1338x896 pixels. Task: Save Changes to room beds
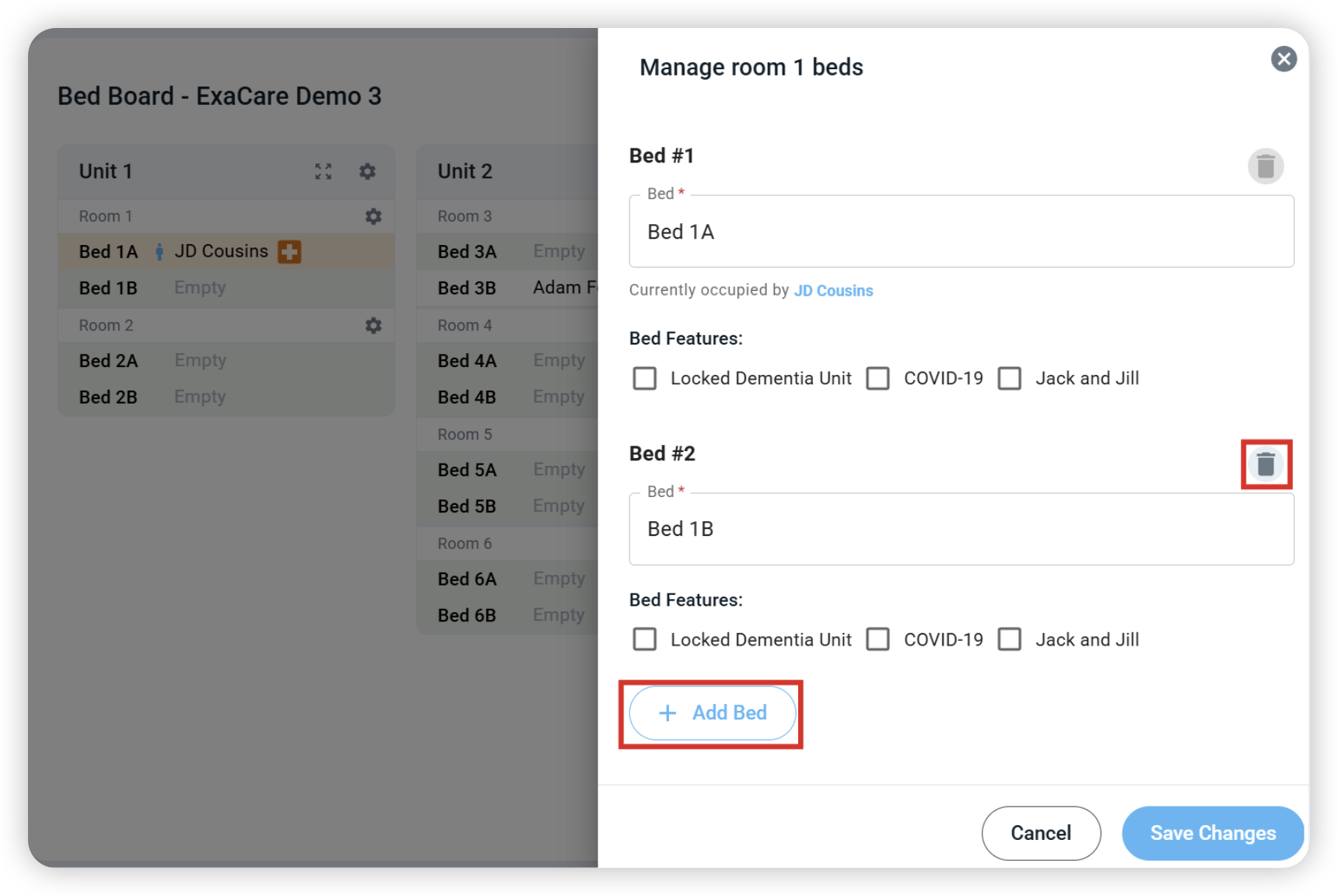click(1213, 833)
